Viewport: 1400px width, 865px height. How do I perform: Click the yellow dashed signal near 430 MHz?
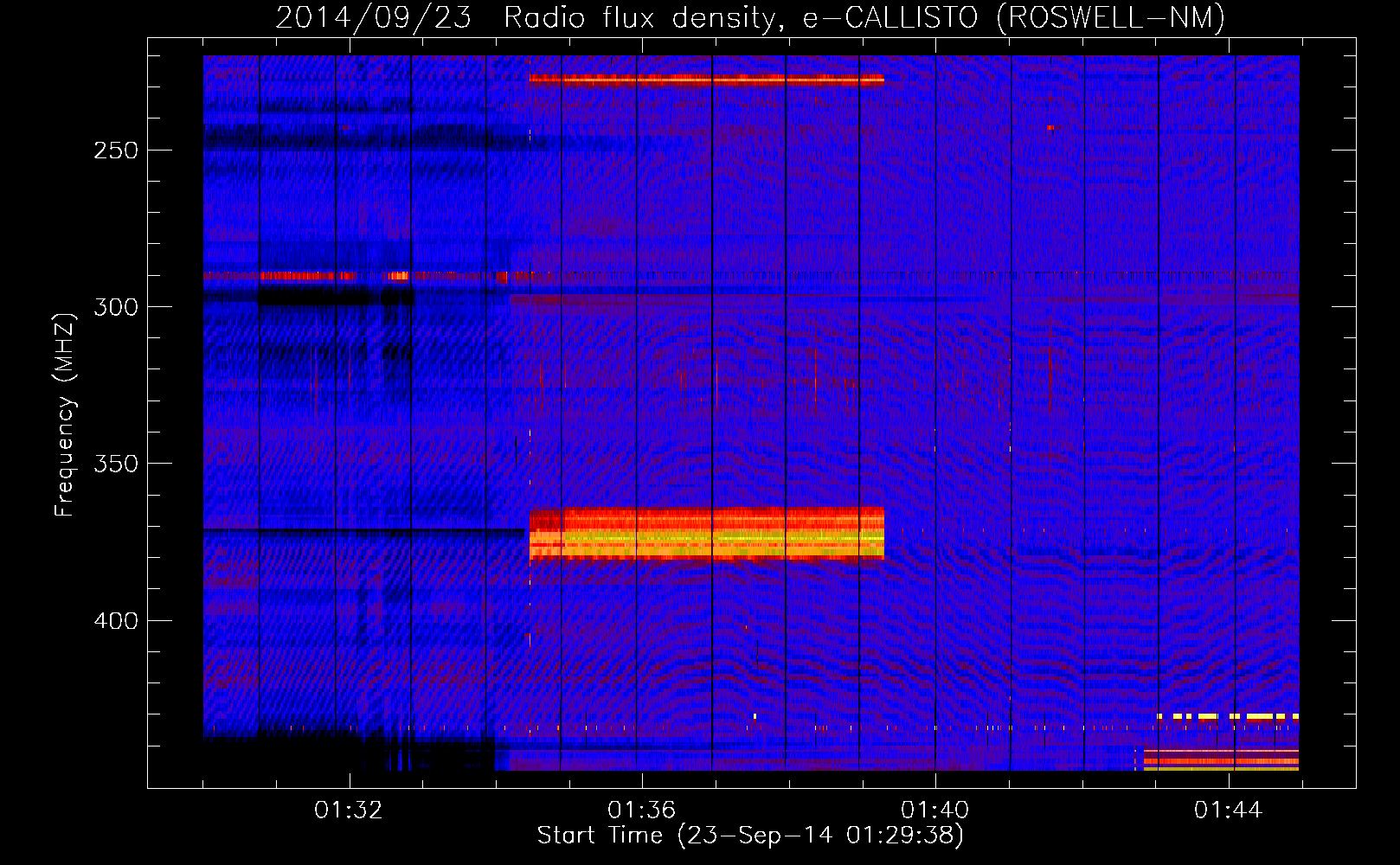pyautogui.click(x=1228, y=716)
